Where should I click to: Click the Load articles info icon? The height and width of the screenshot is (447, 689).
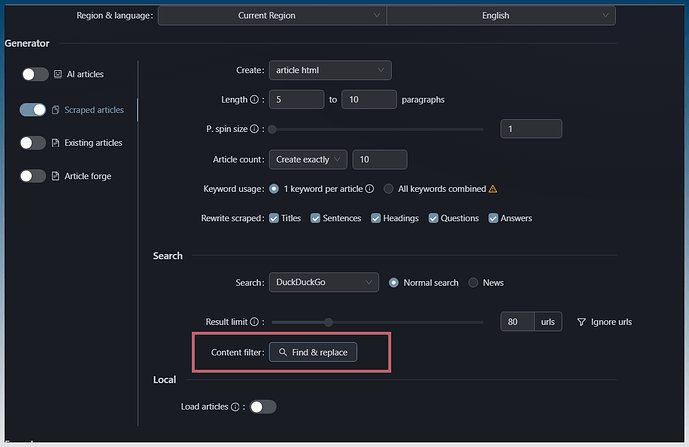235,407
